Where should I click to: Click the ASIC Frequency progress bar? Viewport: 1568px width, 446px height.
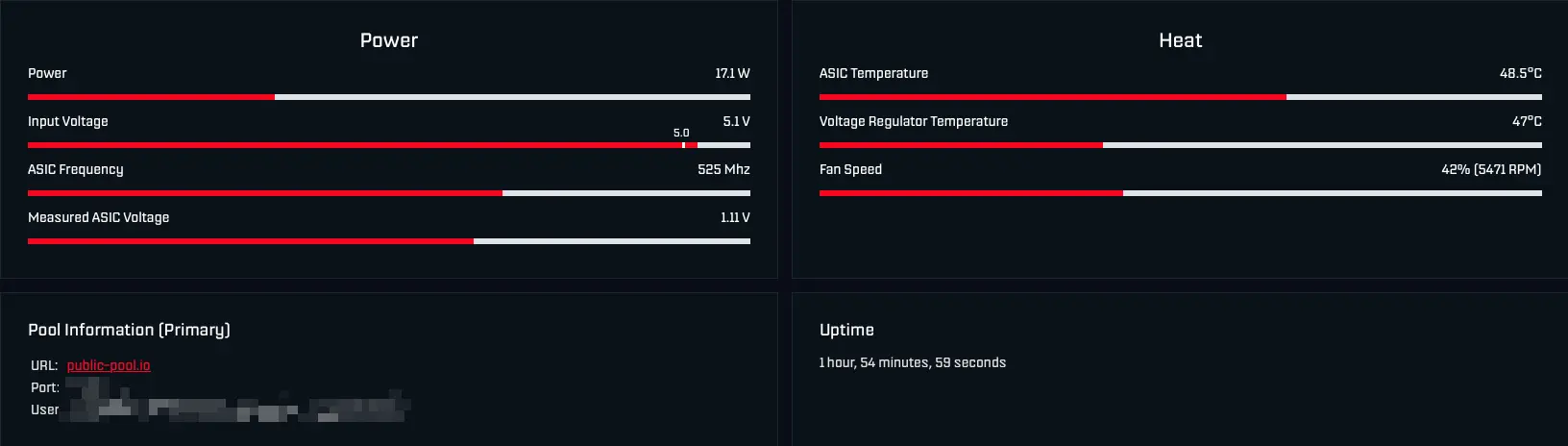pos(388,193)
